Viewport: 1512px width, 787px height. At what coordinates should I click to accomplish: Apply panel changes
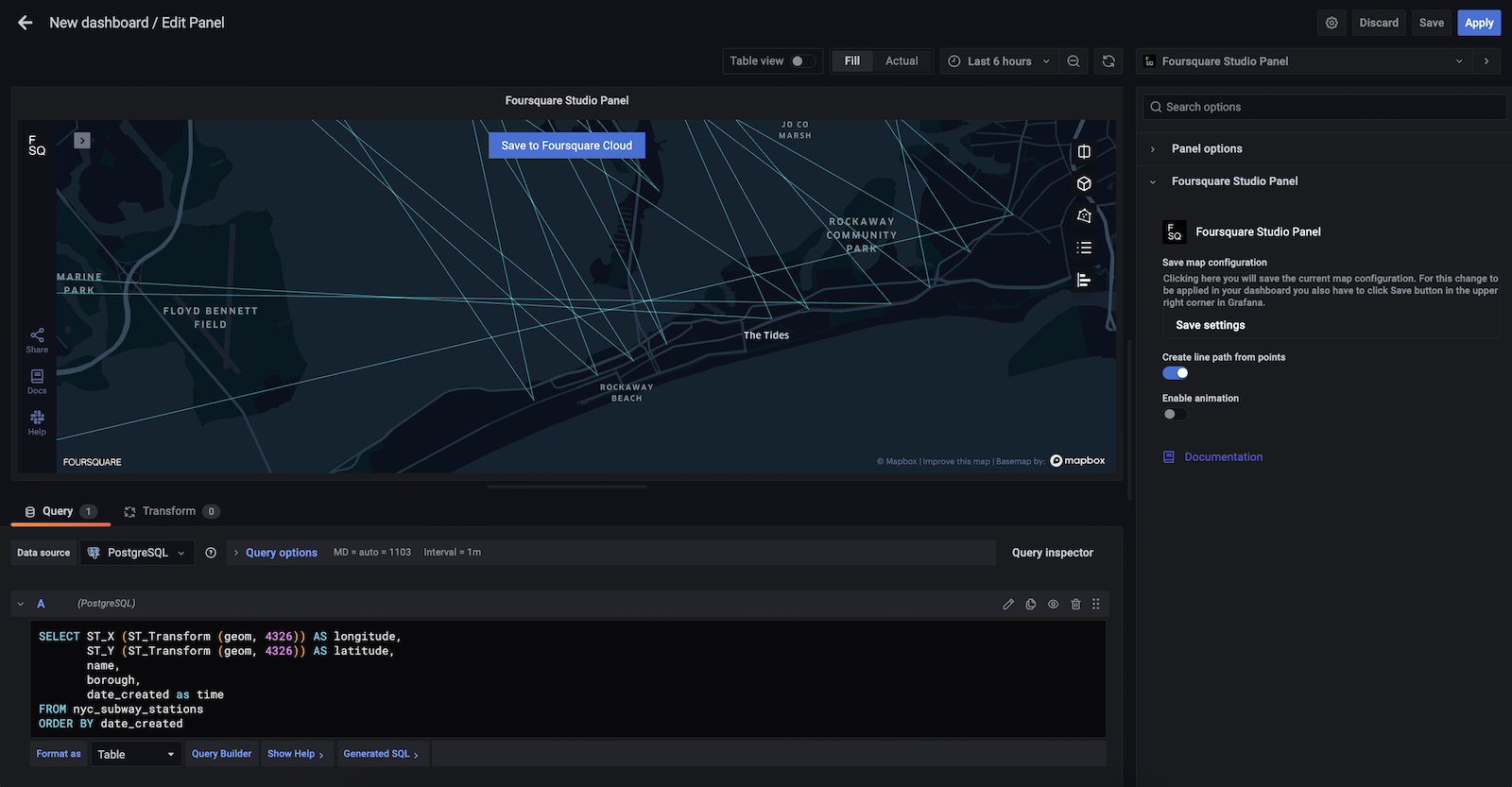1479,23
